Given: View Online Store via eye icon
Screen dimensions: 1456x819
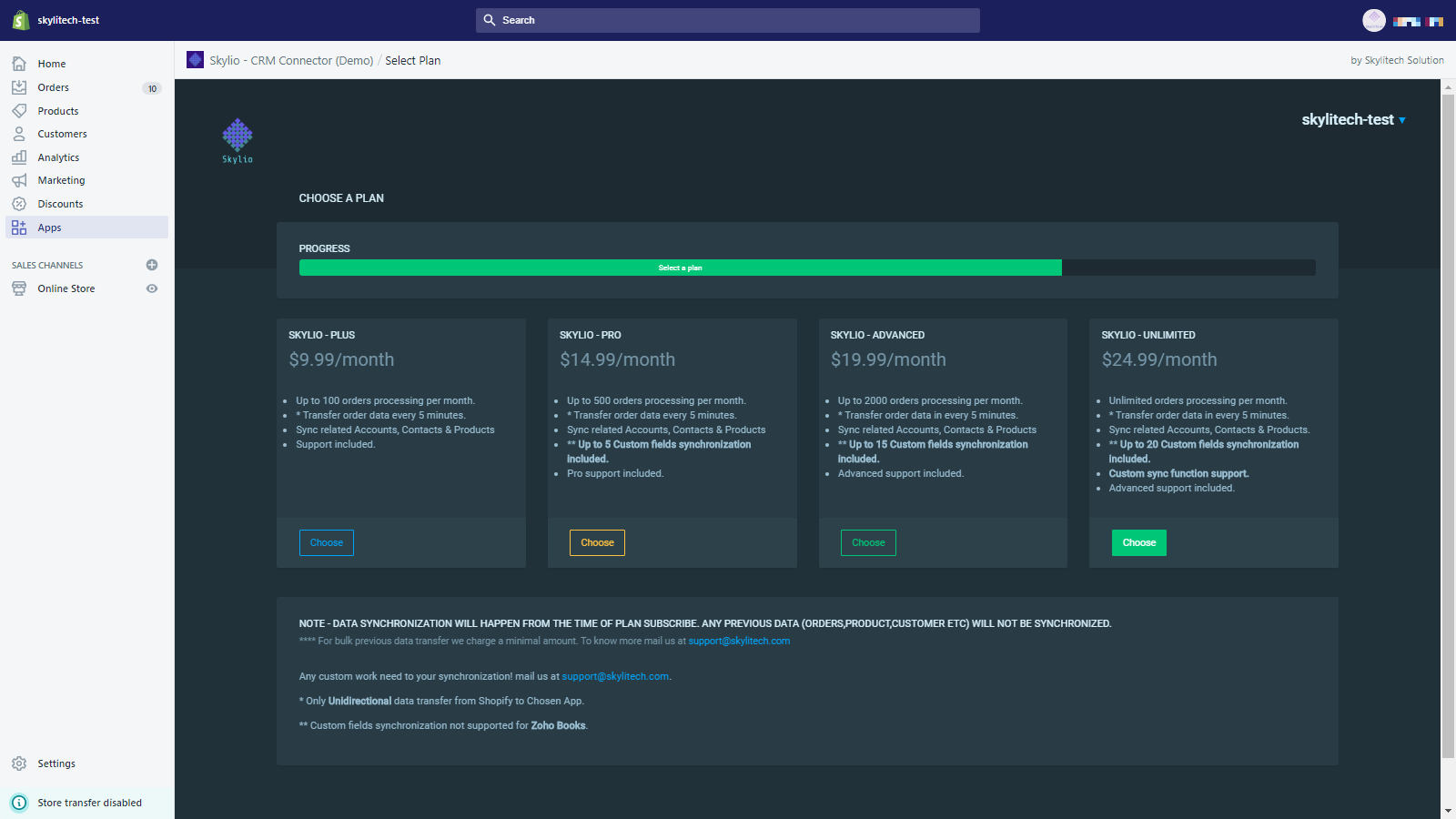Looking at the screenshot, I should coord(152,288).
